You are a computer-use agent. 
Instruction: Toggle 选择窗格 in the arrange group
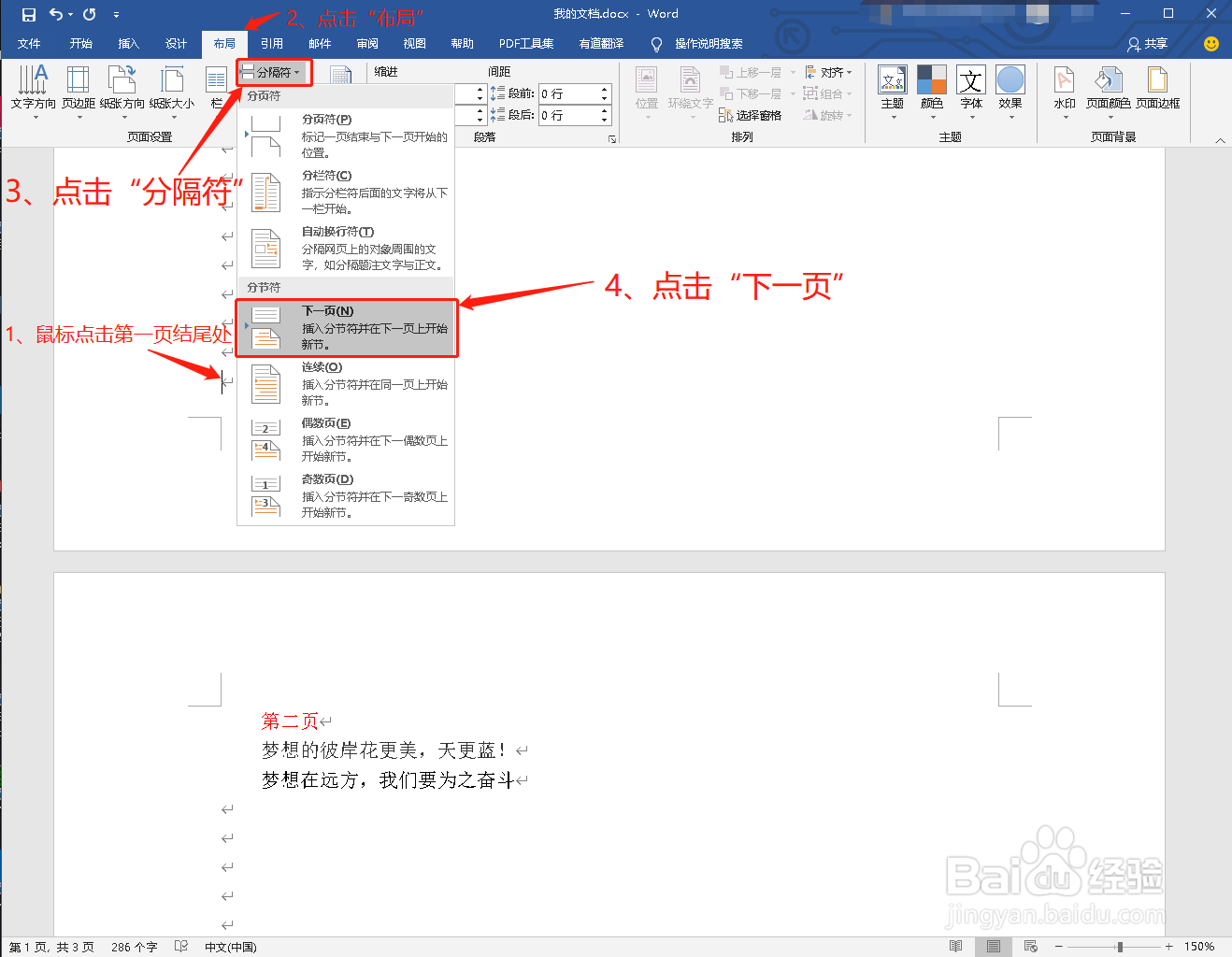pyautogui.click(x=750, y=115)
